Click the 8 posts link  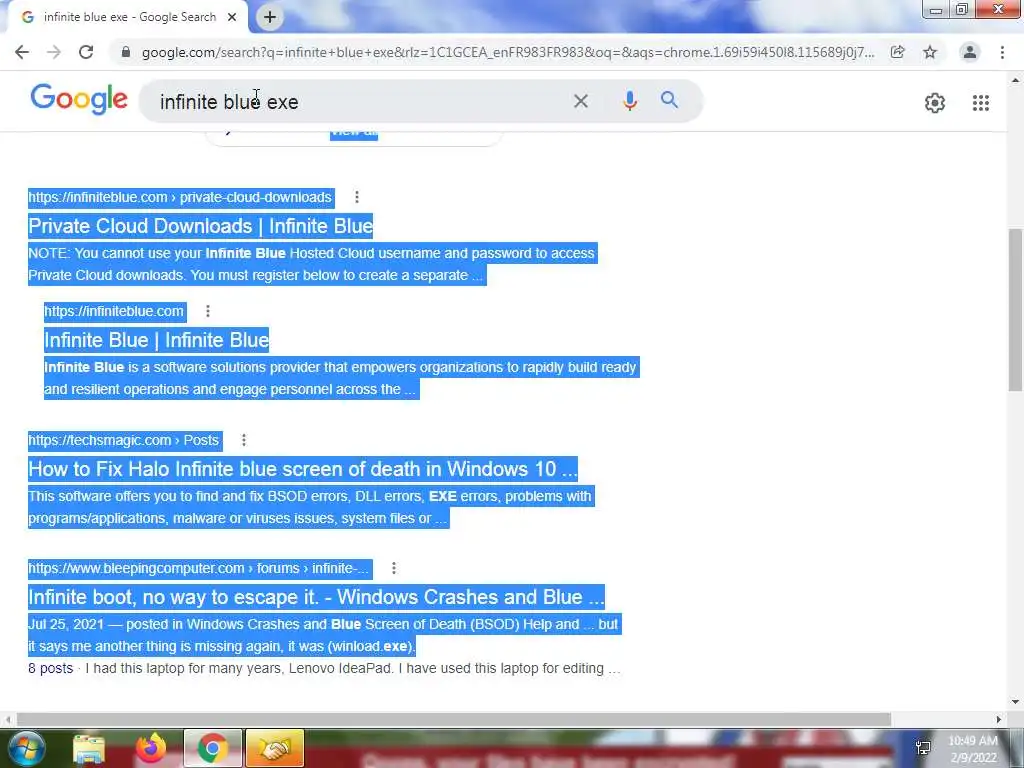click(x=50, y=669)
